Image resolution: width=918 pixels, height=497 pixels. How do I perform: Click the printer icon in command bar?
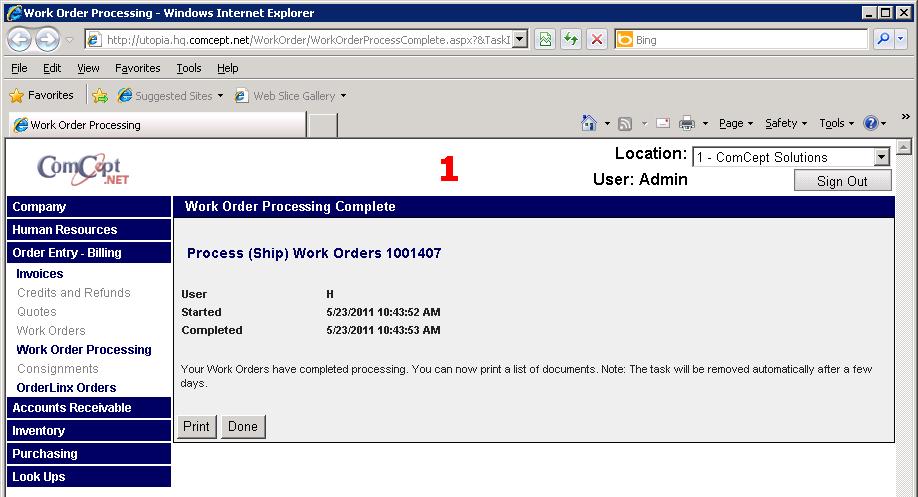[x=687, y=123]
